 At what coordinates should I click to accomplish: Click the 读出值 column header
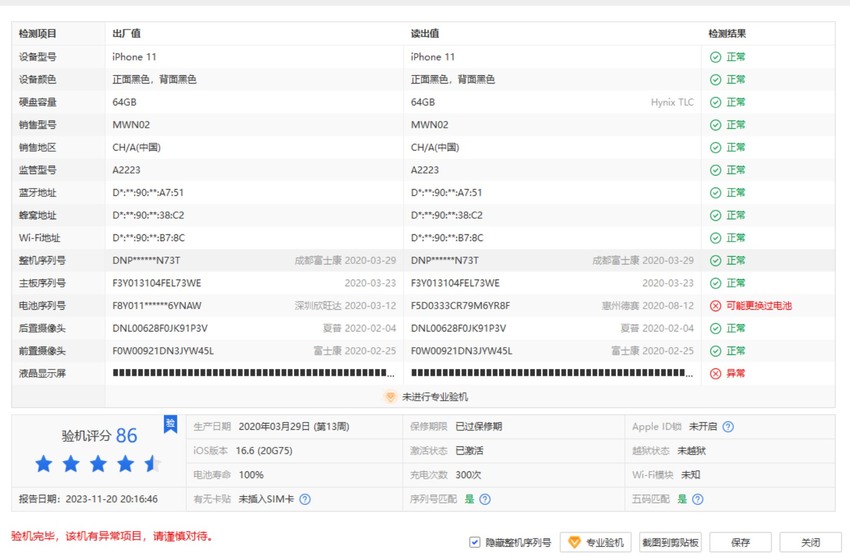pyautogui.click(x=424, y=34)
